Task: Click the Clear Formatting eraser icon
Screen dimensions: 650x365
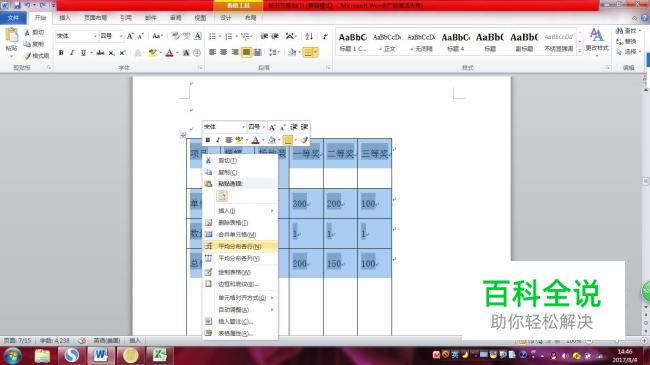Action: tap(176, 36)
